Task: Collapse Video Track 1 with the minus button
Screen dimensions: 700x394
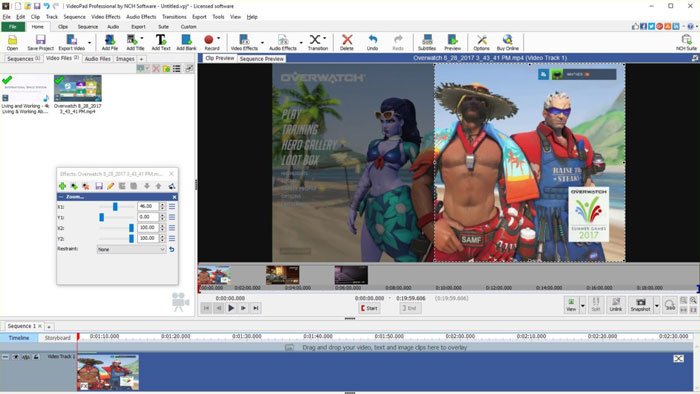Action: [5, 357]
